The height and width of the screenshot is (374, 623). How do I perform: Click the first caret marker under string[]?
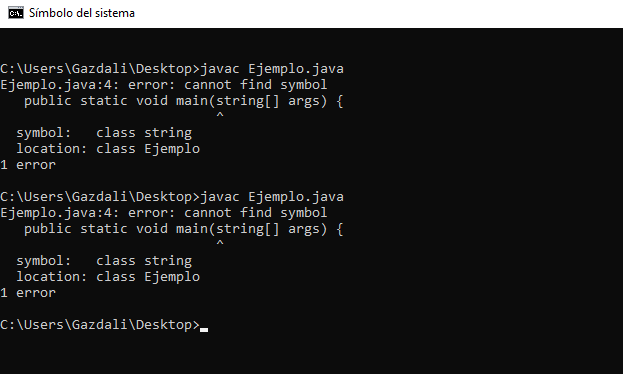point(220,115)
